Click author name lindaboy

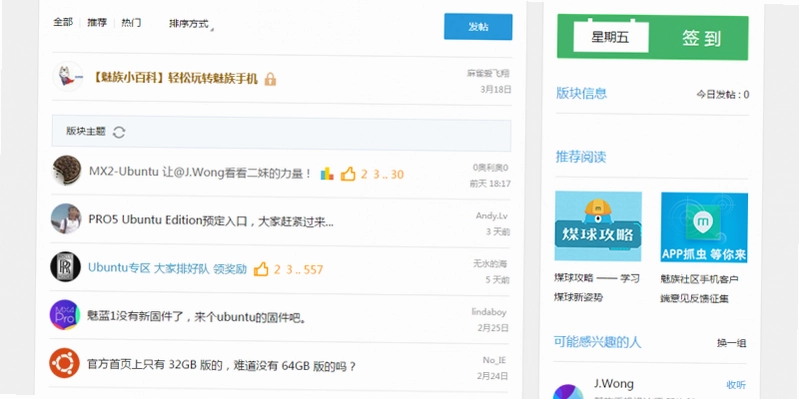coord(489,312)
